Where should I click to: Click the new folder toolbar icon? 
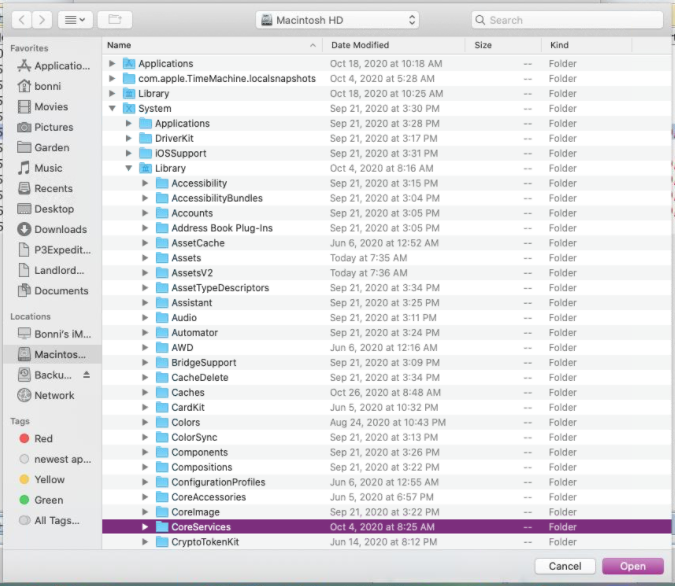[x=115, y=19]
